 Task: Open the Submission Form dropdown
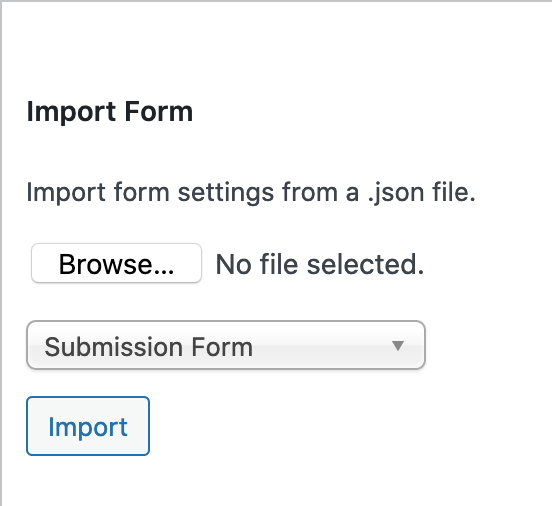pyautogui.click(x=226, y=345)
